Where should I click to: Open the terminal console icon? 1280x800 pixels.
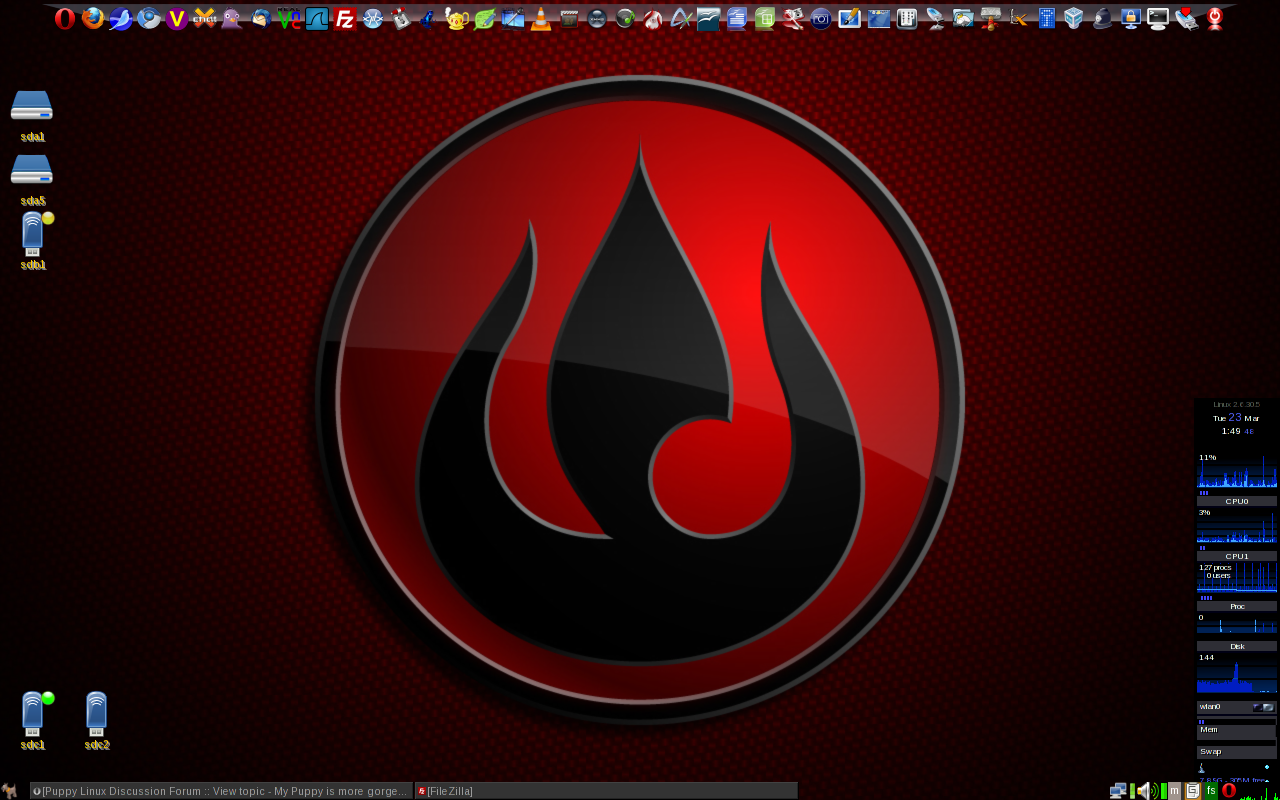[x=1158, y=18]
